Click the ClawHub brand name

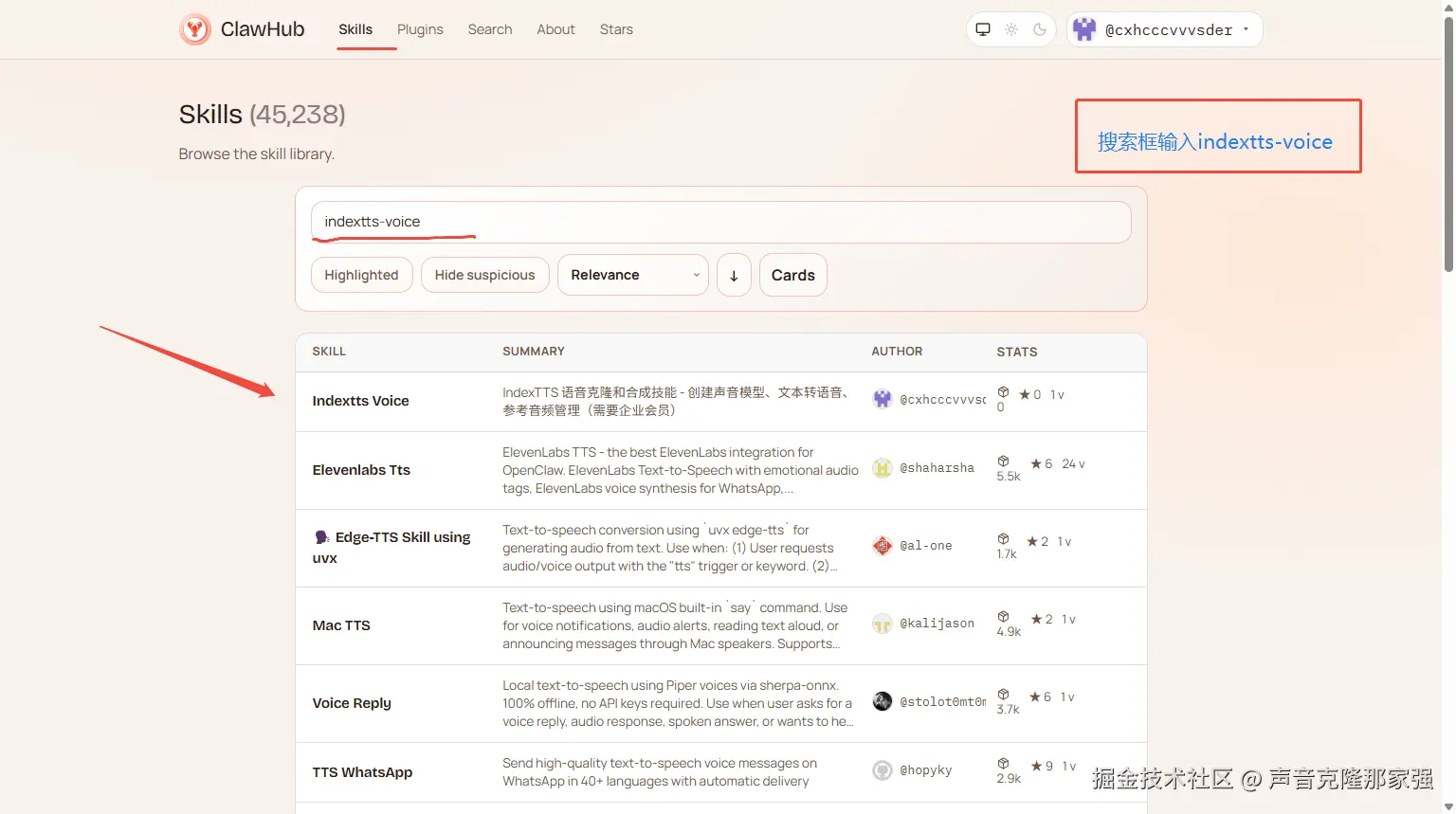coord(263,29)
